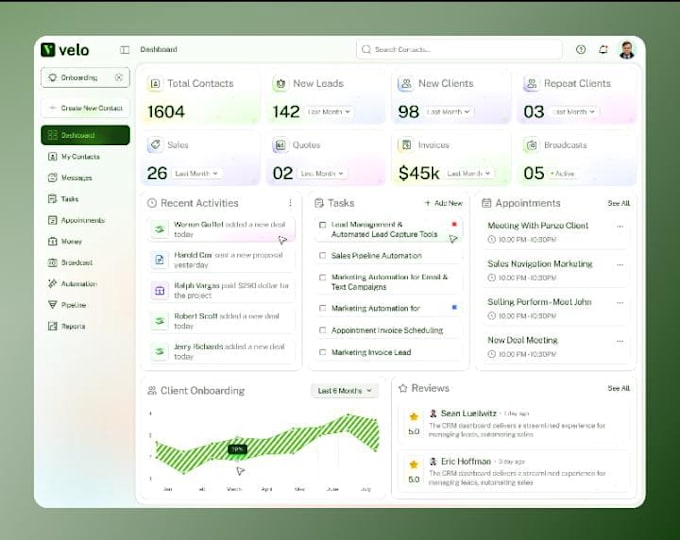Screen dimensions: 680x540
Task: Dismiss the Onboarding pill close icon
Action: [x=118, y=78]
